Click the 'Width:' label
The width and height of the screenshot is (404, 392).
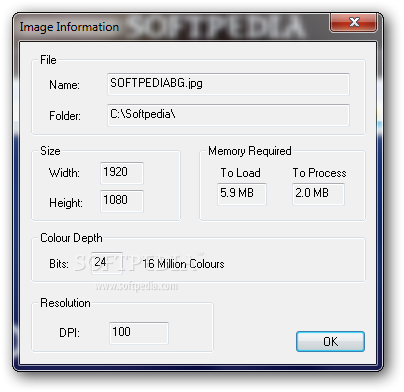[64, 173]
